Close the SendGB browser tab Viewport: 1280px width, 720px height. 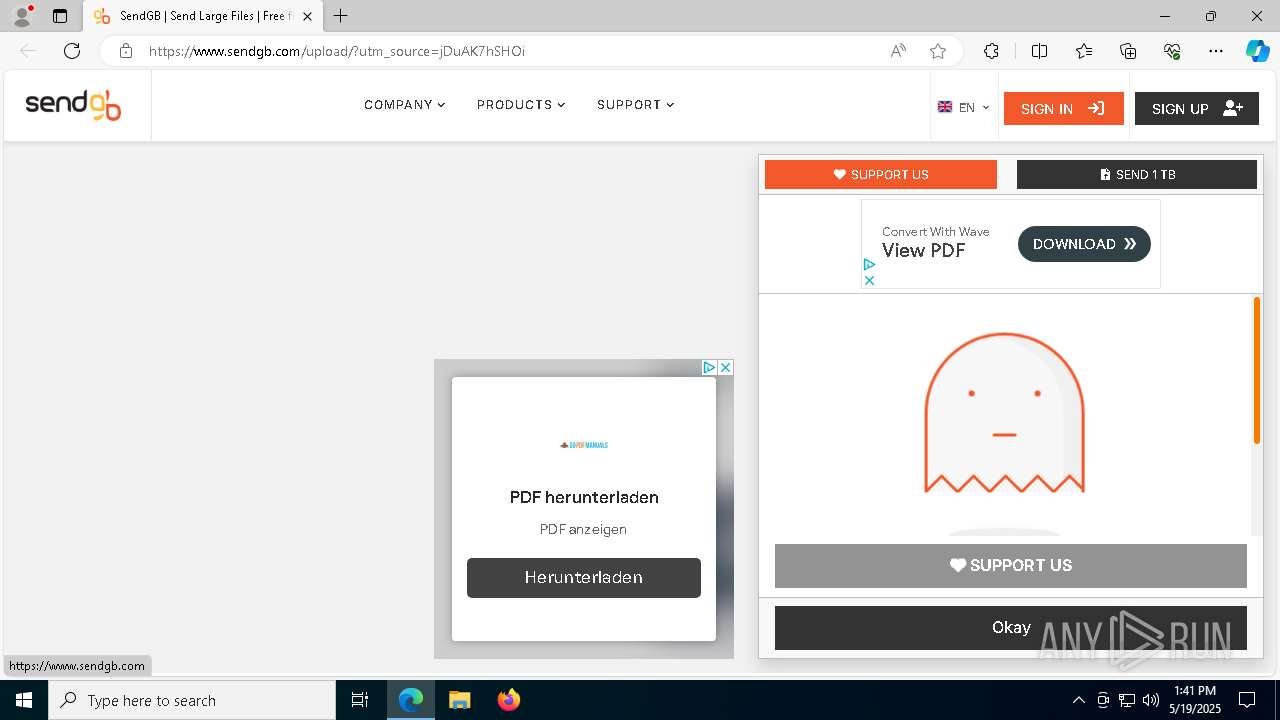point(308,16)
